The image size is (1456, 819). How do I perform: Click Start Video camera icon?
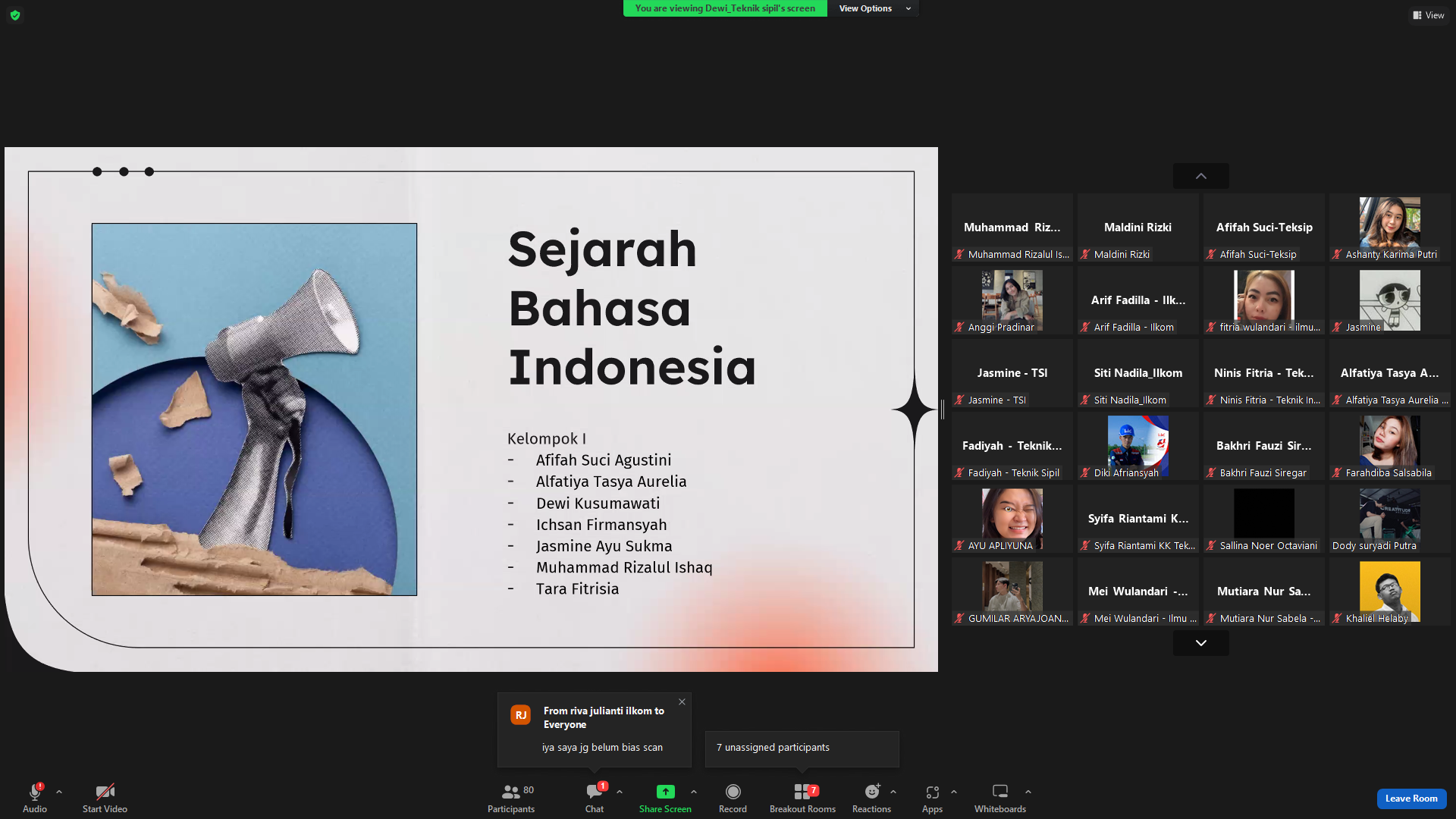[x=105, y=792]
